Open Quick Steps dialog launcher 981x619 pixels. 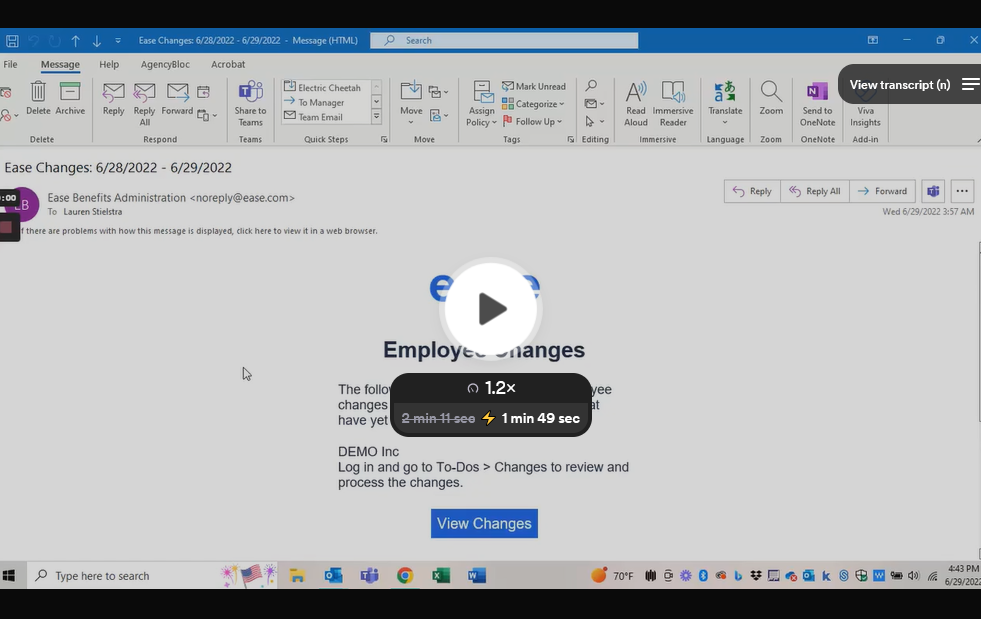tap(384, 140)
